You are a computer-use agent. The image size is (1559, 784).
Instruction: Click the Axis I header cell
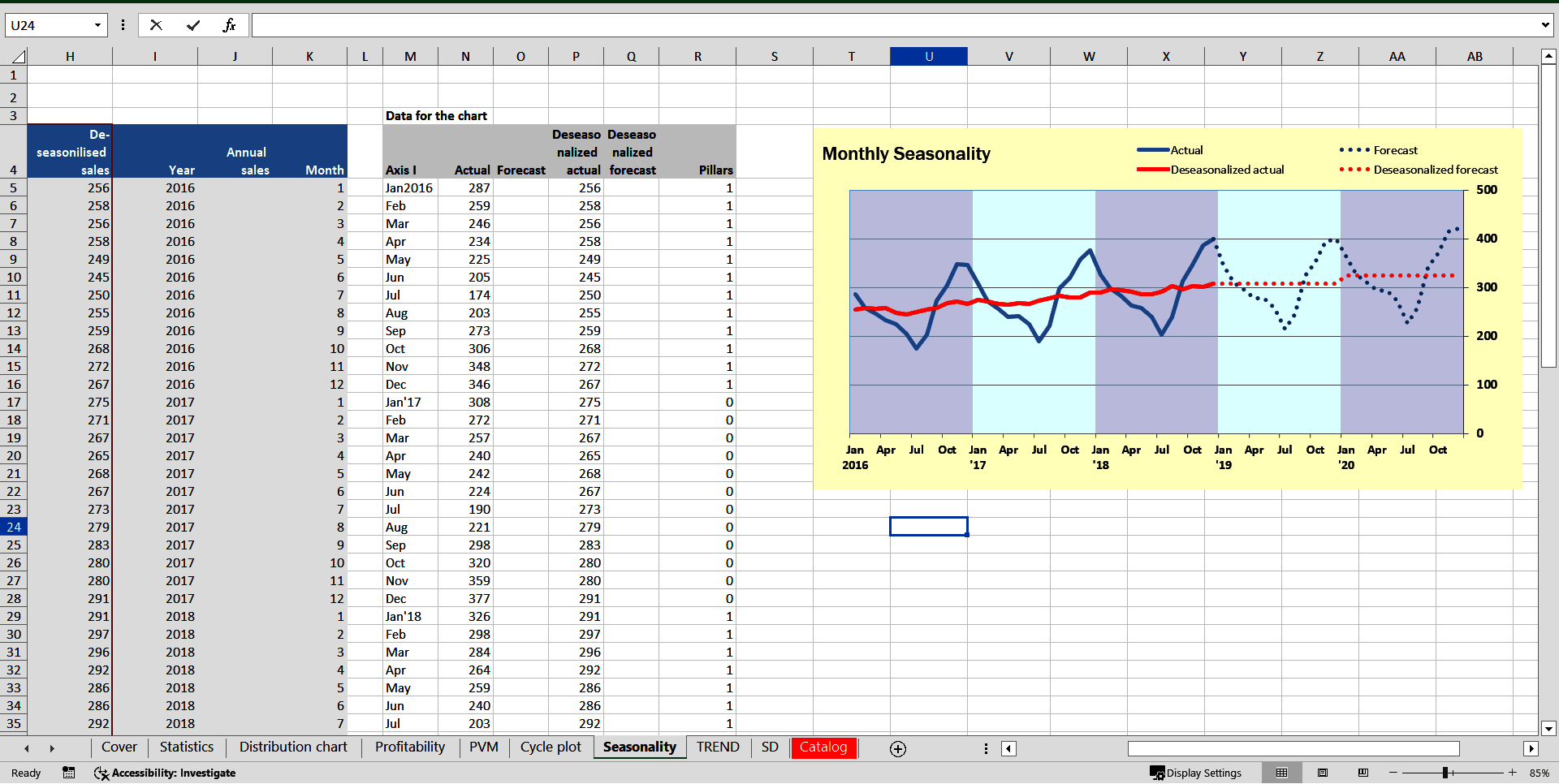(x=410, y=152)
